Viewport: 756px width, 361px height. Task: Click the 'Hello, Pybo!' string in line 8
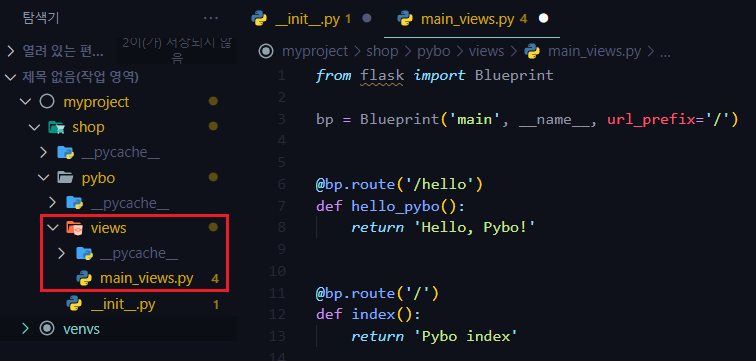(x=474, y=227)
